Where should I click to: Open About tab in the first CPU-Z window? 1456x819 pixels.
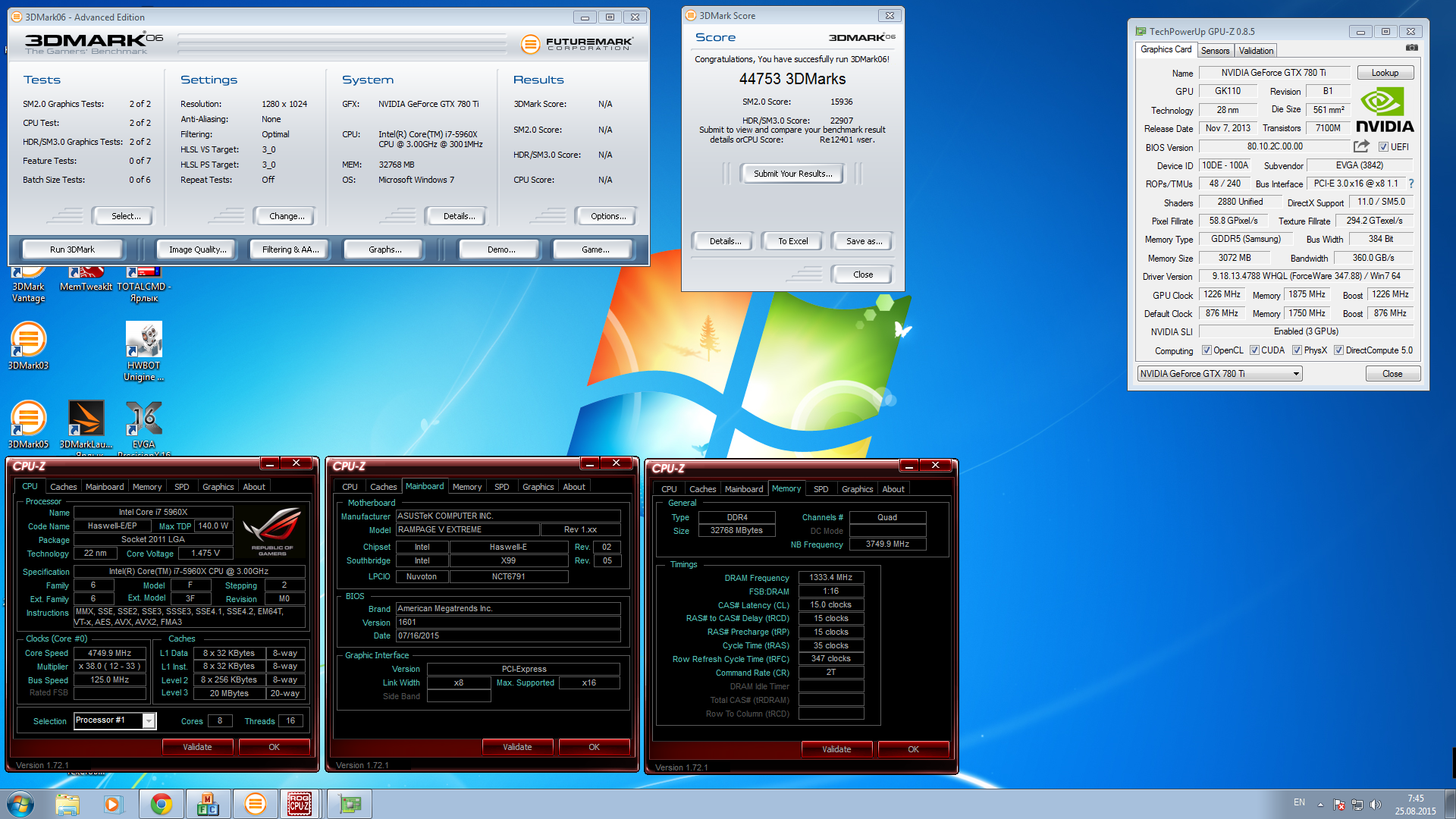254,487
